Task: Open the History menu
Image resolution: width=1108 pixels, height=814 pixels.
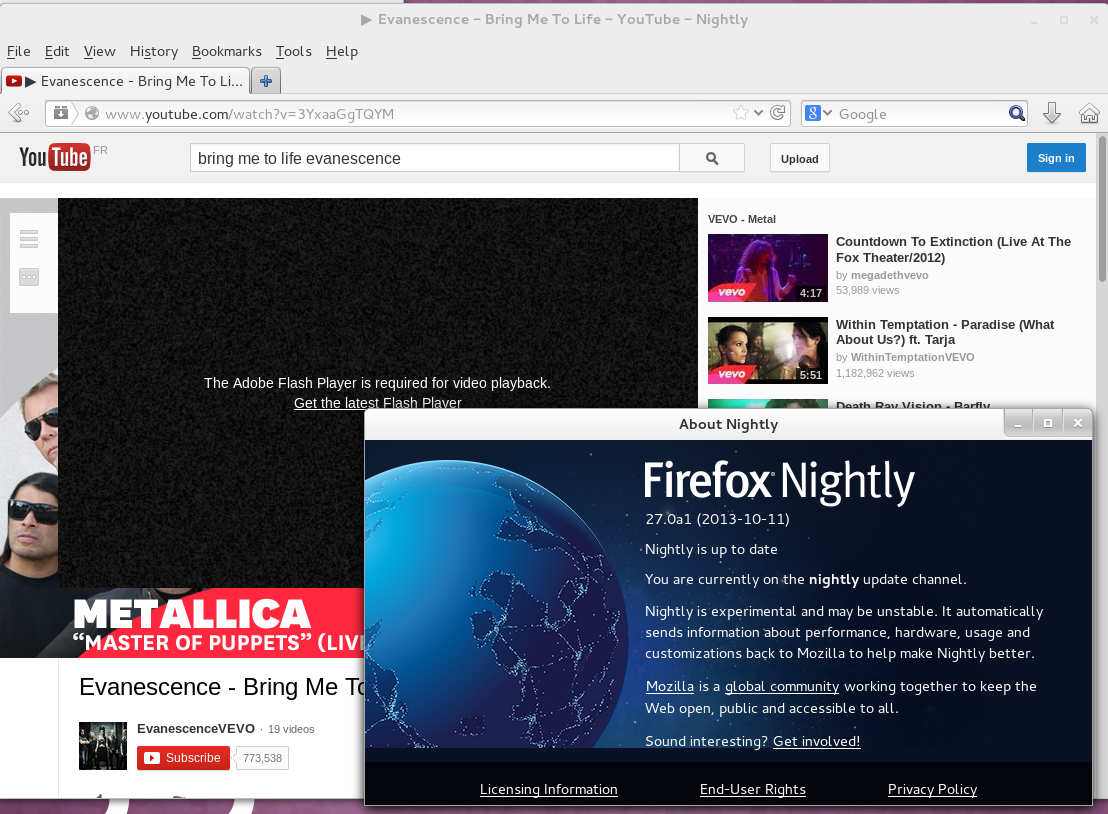Action: coord(153,52)
